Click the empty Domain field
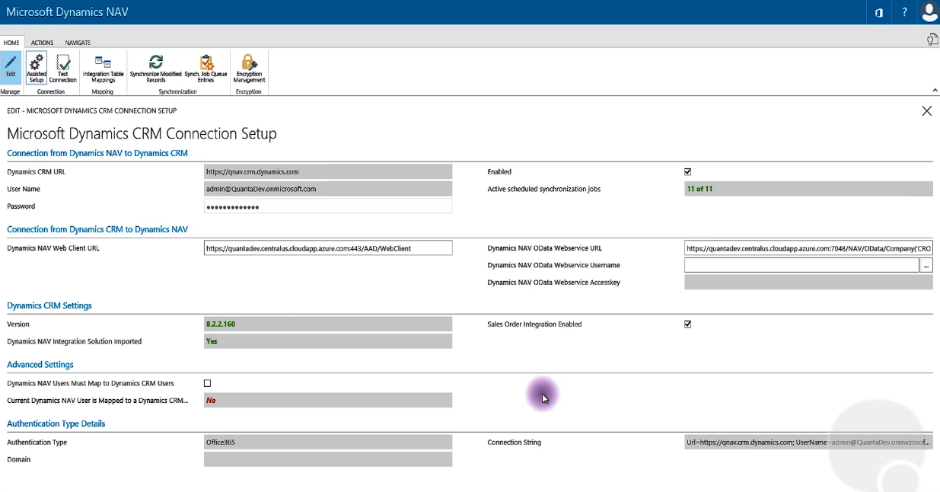Viewport: 940px width, 492px height. 328,460
